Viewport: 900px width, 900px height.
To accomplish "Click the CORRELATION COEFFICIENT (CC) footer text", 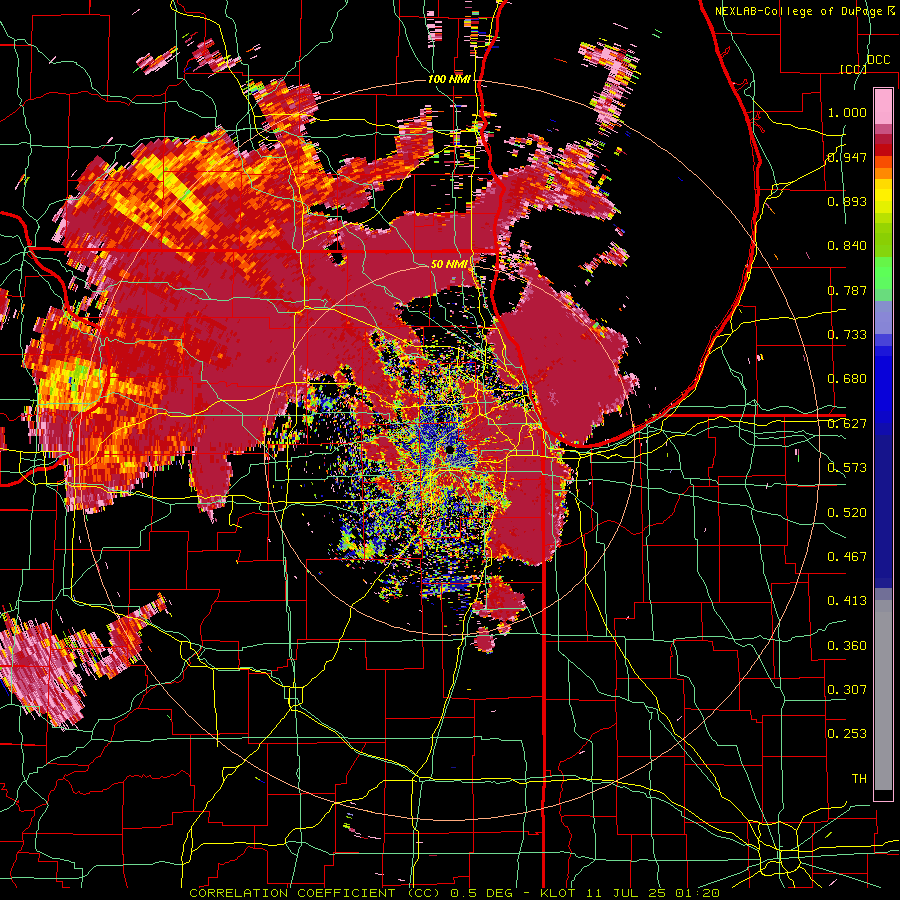I will pyautogui.click(x=315, y=893).
